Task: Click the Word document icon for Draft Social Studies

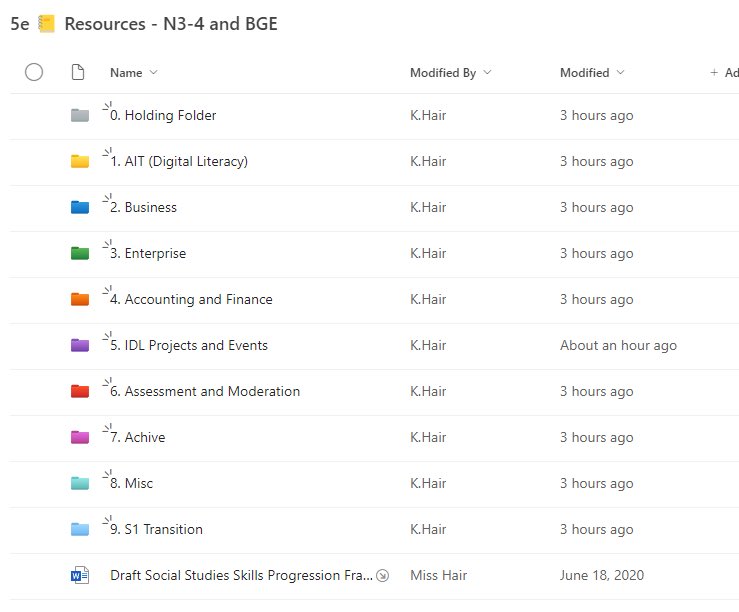Action: click(x=80, y=575)
